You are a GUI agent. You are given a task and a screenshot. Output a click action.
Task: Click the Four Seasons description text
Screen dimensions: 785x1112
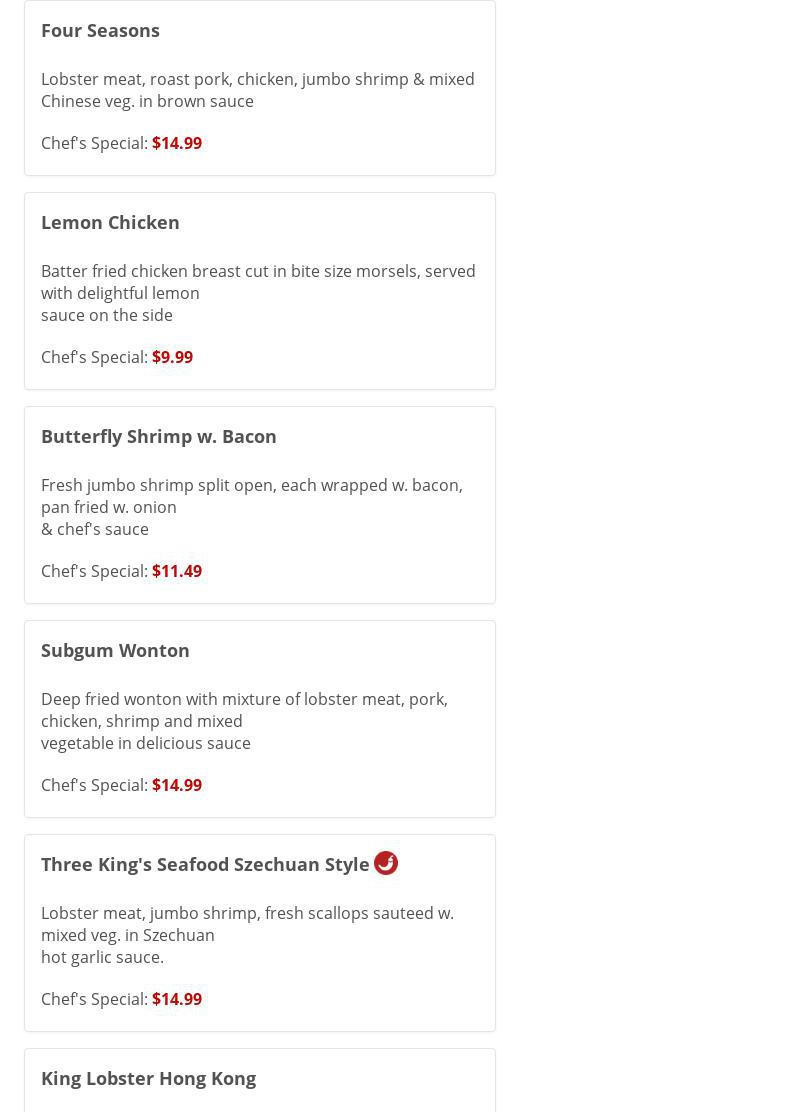point(257,90)
